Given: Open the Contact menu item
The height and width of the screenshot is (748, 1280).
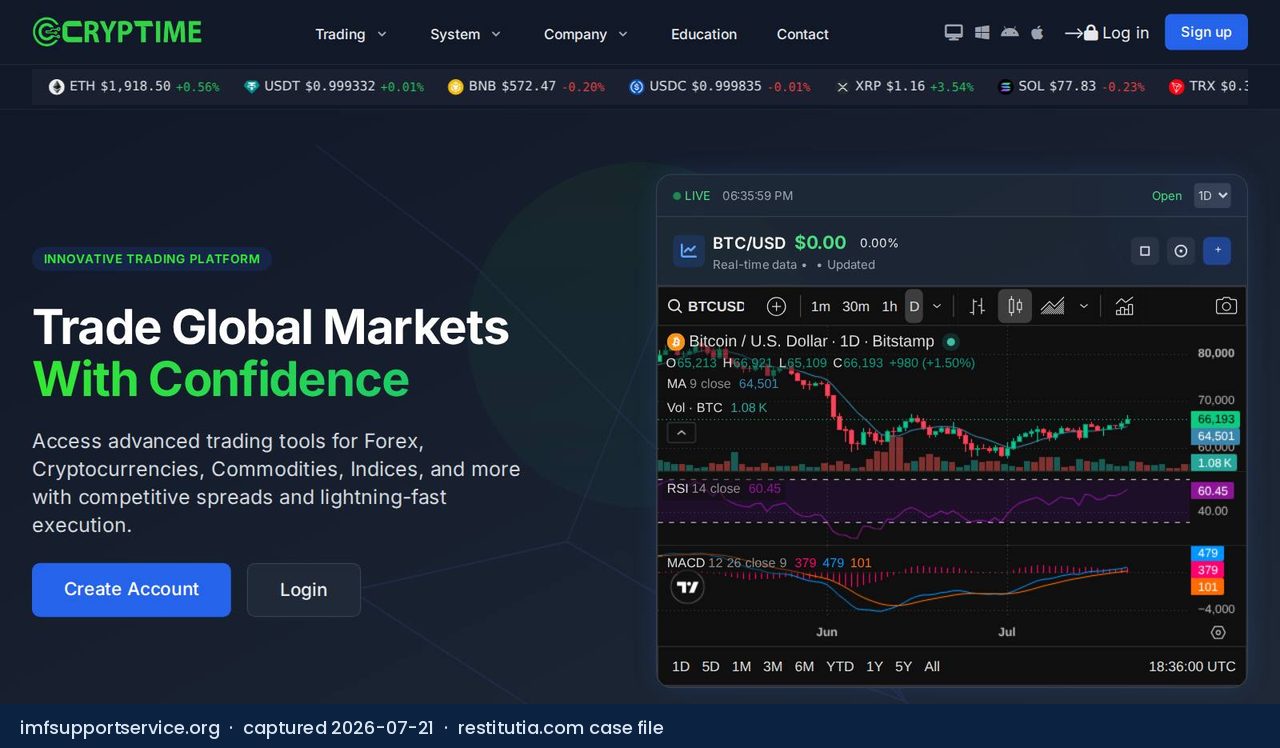Looking at the screenshot, I should [803, 34].
